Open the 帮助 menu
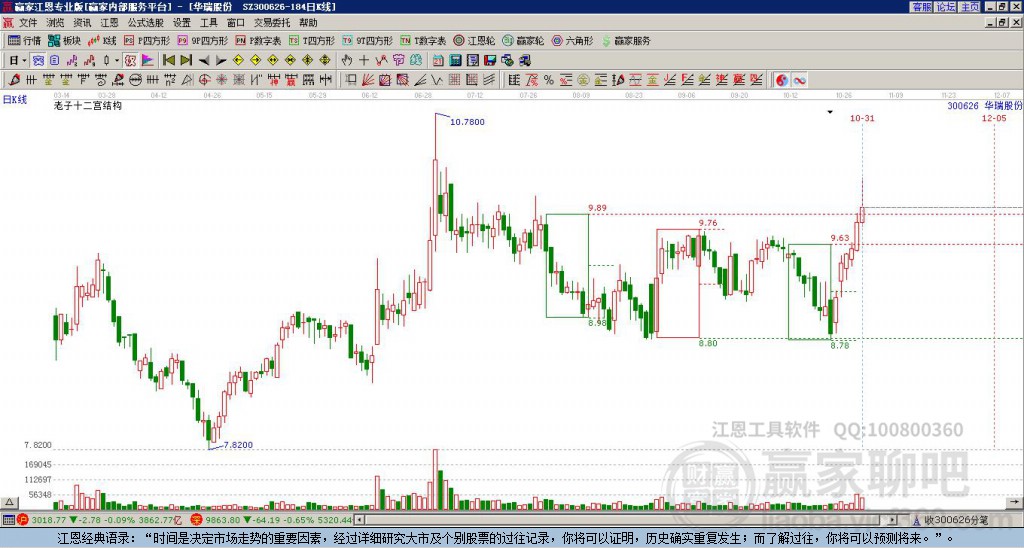The image size is (1024, 548). (308, 23)
